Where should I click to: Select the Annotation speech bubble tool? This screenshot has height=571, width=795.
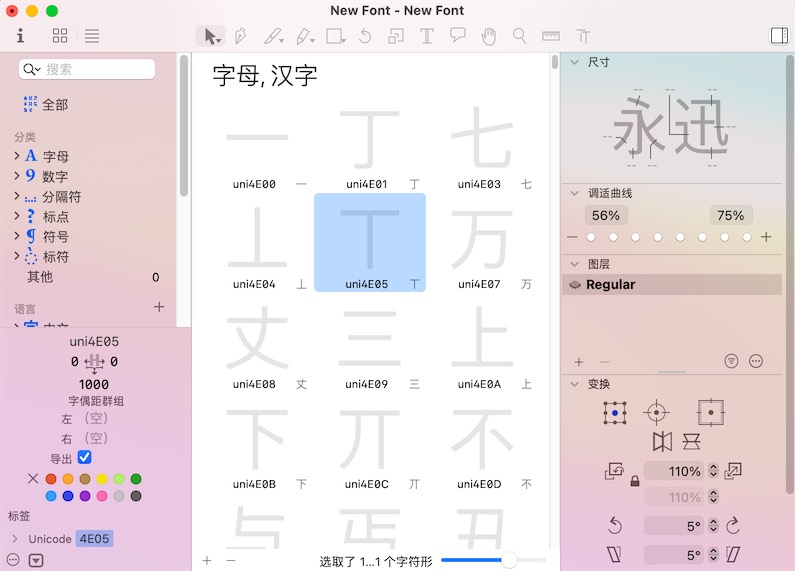(x=458, y=35)
